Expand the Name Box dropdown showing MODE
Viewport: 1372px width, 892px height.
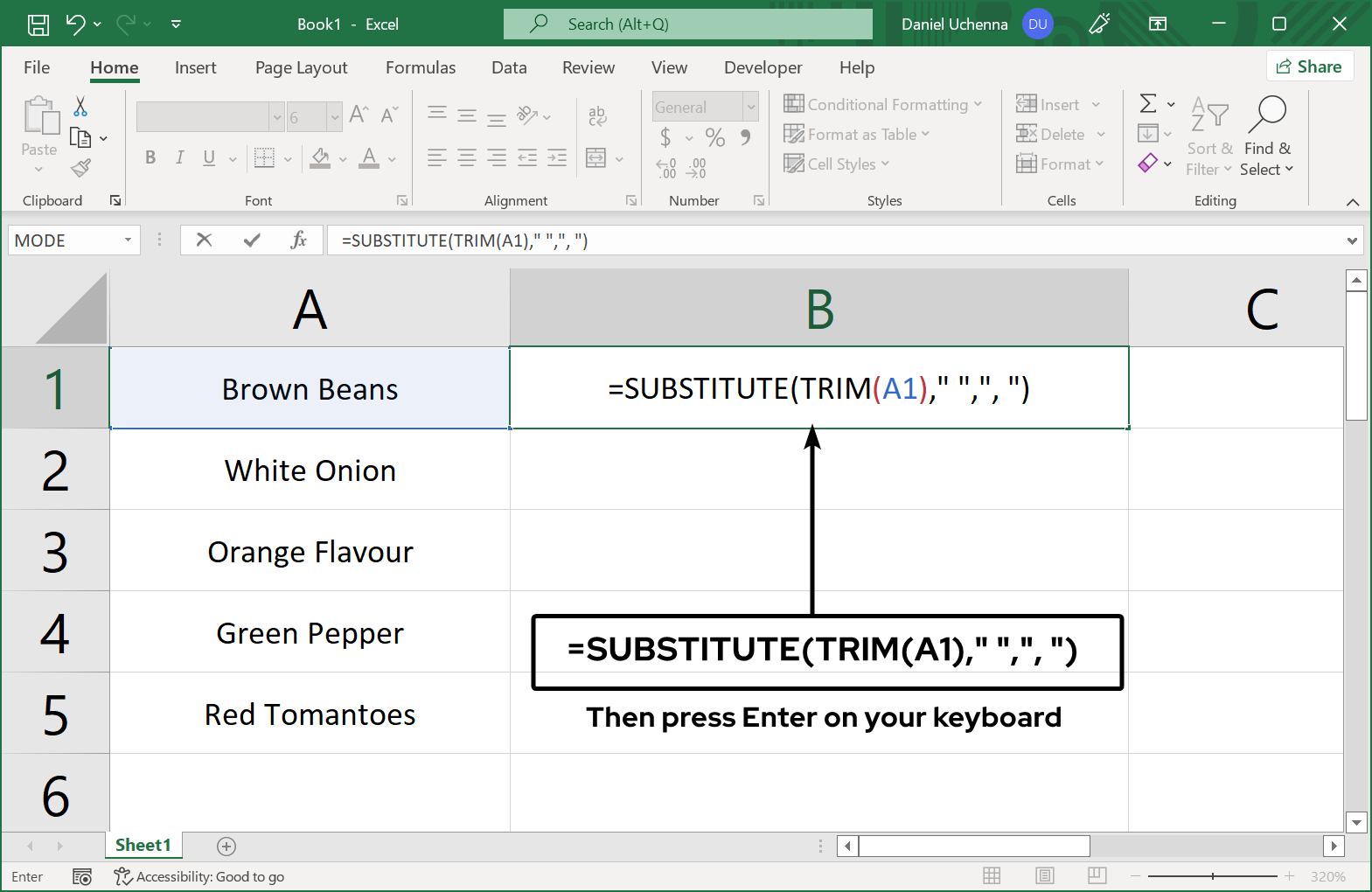pos(128,240)
